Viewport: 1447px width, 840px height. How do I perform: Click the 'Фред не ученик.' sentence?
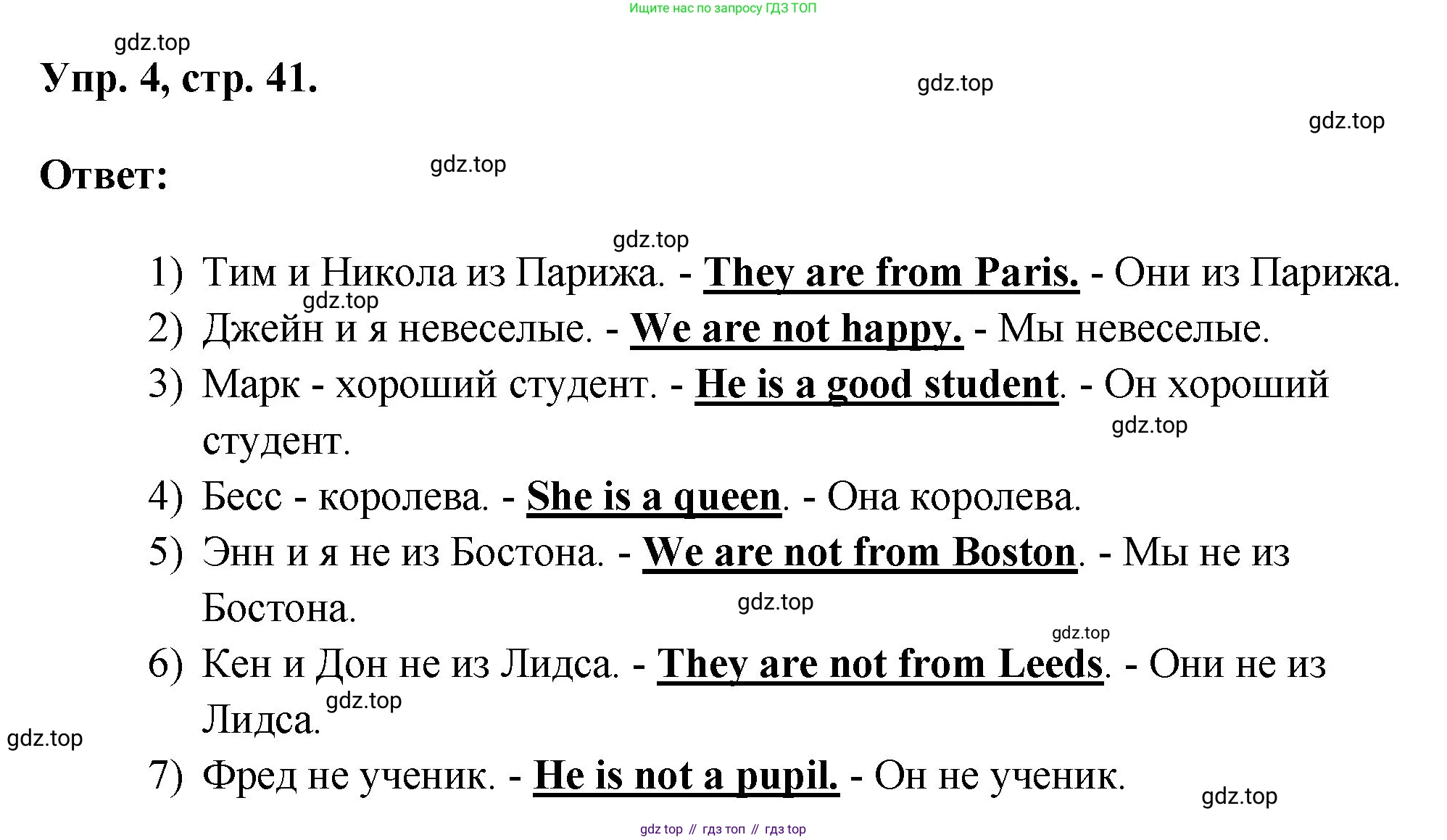[348, 776]
